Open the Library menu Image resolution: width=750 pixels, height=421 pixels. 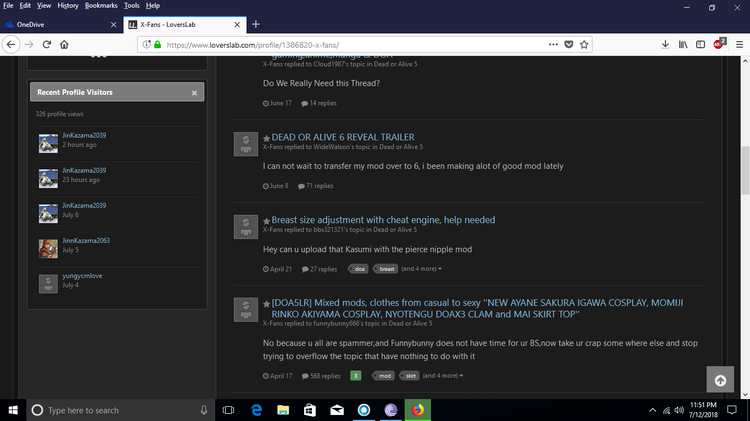click(683, 44)
